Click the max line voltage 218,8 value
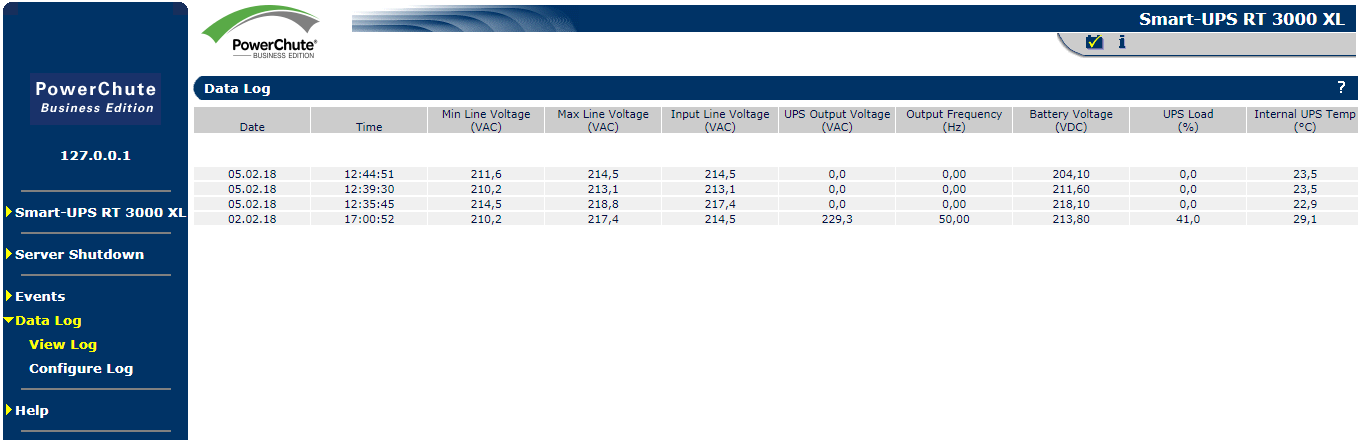Viewport: 1358px width, 440px height. [x=603, y=204]
